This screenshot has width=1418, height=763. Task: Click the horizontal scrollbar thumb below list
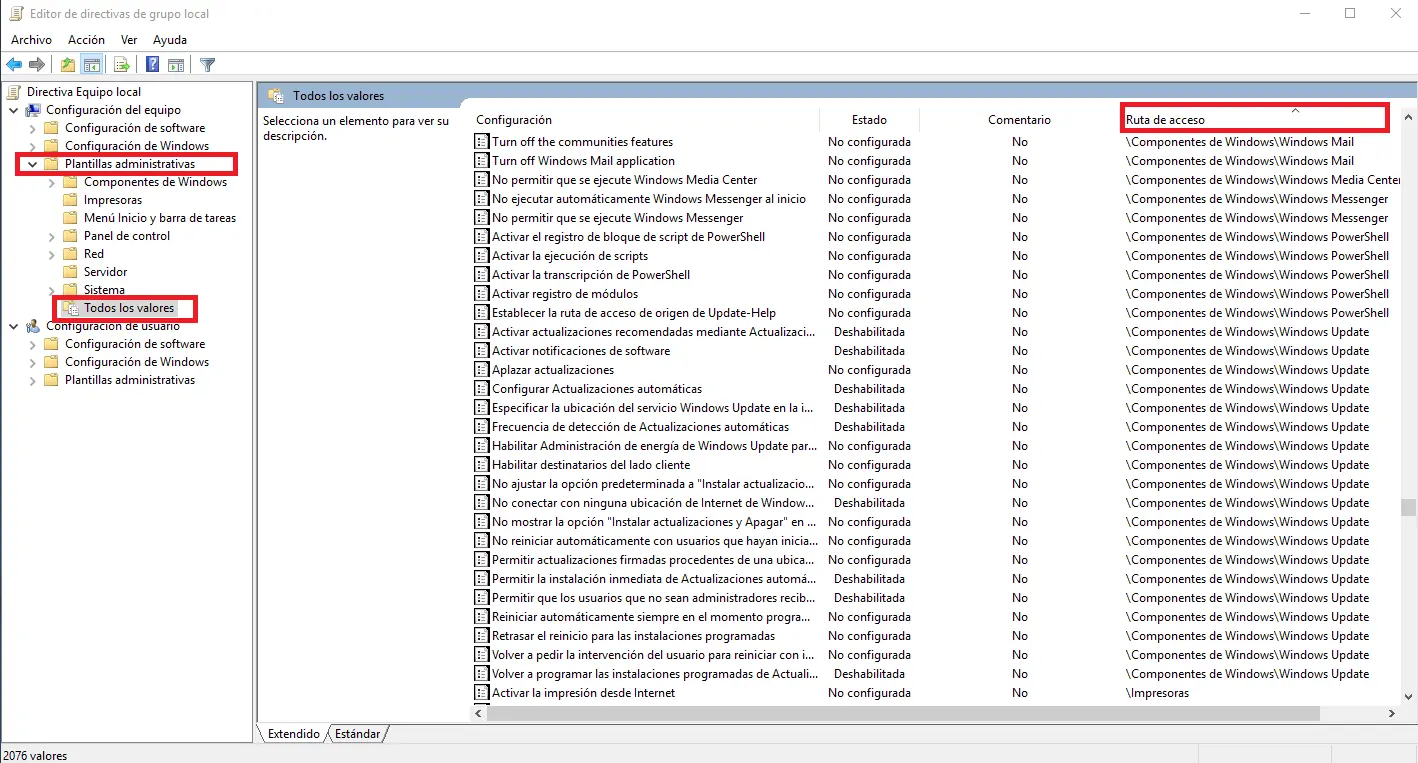point(904,714)
